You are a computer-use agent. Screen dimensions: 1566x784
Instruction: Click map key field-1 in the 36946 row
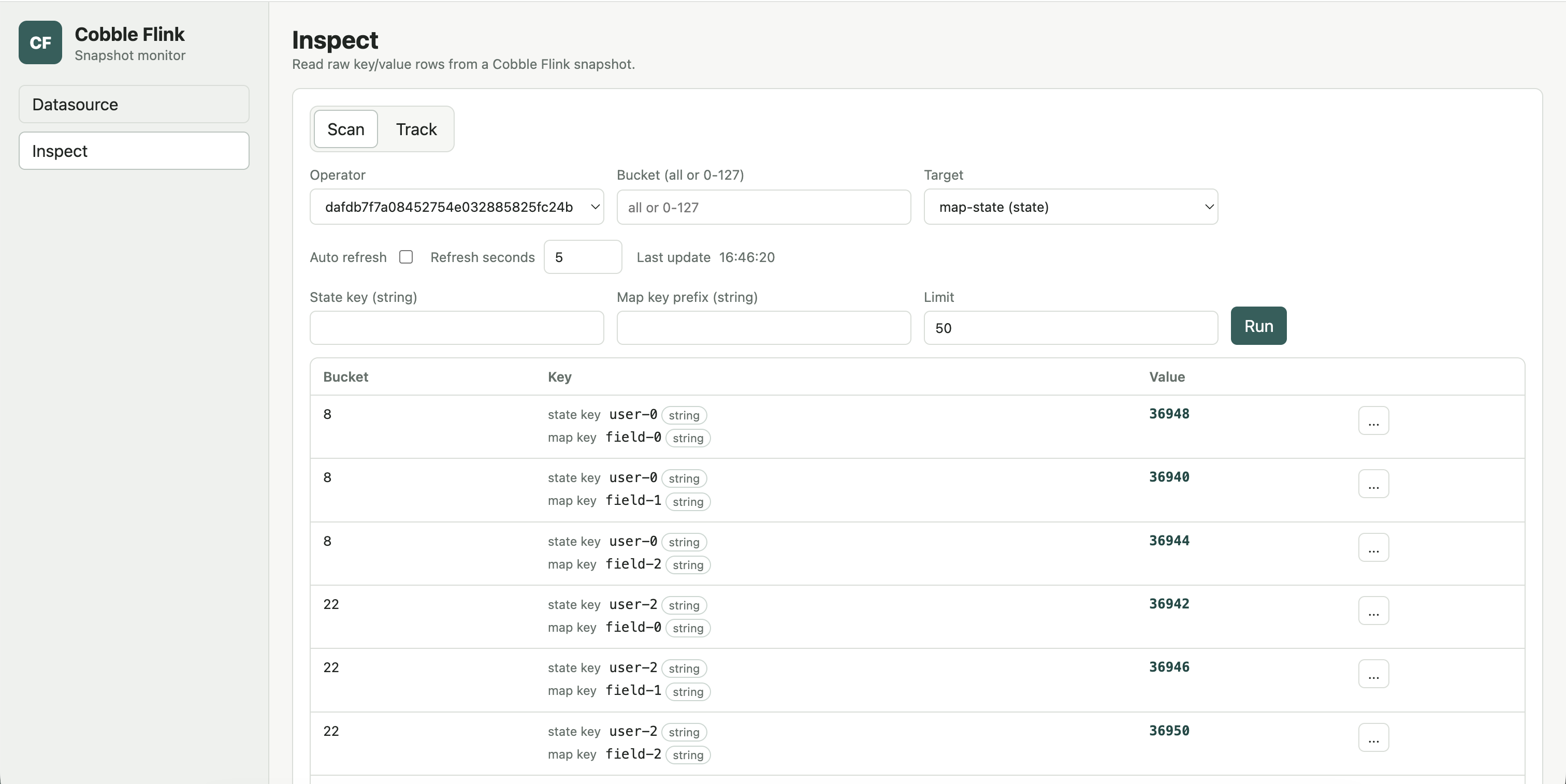[633, 690]
